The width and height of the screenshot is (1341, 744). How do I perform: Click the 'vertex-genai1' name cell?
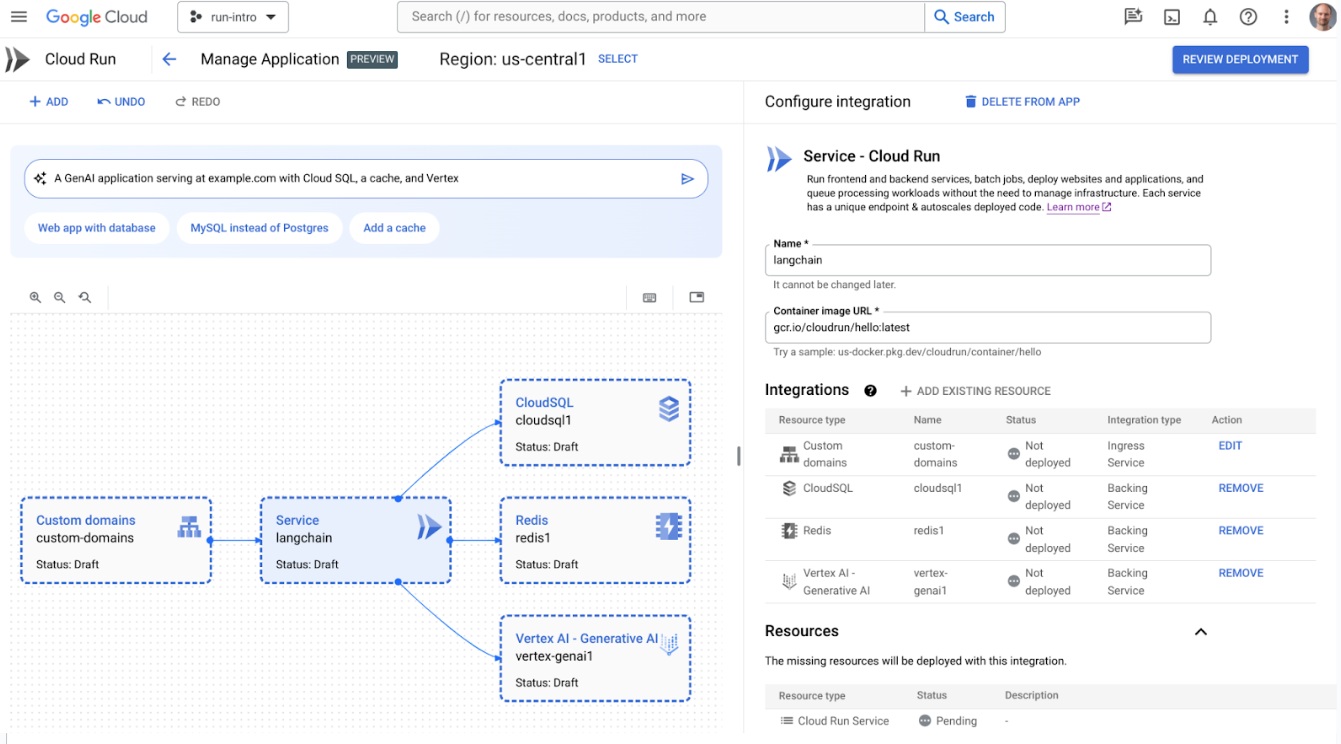coord(931,582)
